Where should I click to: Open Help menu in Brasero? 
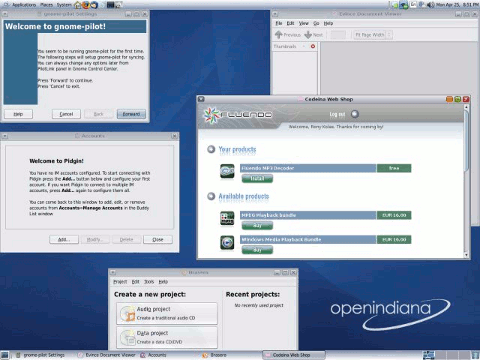click(x=163, y=282)
